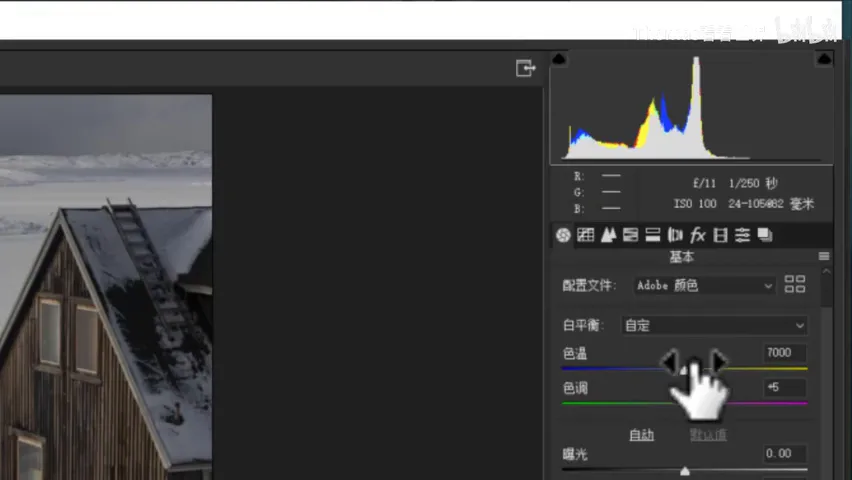Viewport: 852px width, 480px height.
Task: Click the 曝光 exposure slider handle
Action: pyautogui.click(x=685, y=471)
